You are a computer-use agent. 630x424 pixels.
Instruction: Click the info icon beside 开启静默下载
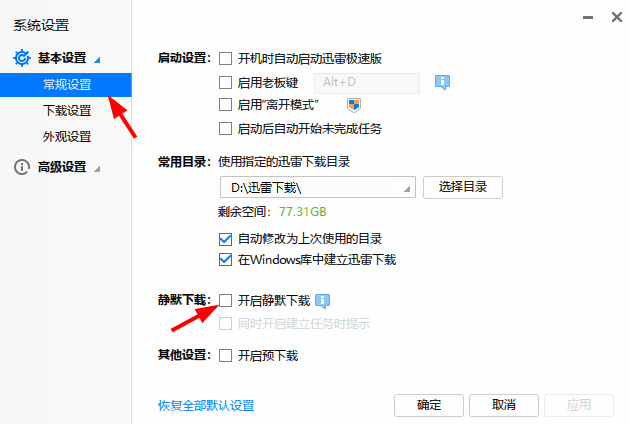[322, 301]
